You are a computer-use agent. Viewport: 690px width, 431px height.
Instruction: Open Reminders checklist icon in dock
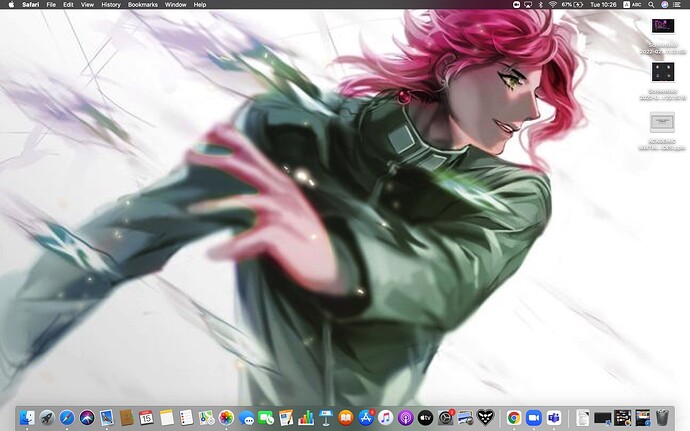click(186, 417)
